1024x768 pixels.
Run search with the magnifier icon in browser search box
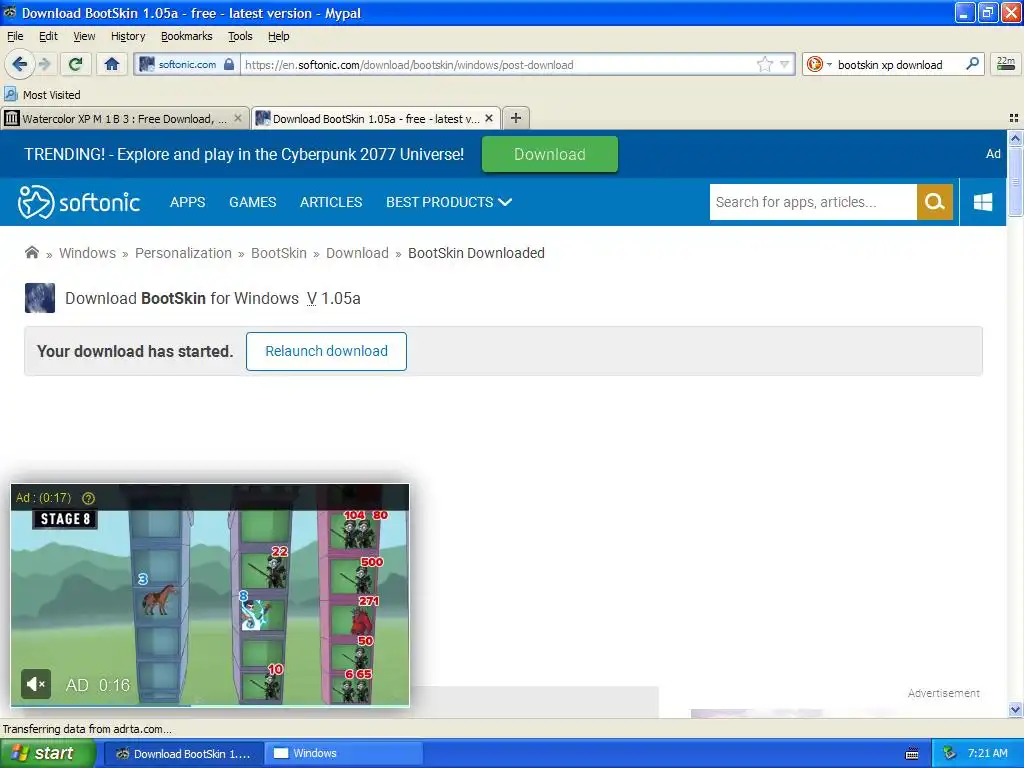[x=972, y=64]
